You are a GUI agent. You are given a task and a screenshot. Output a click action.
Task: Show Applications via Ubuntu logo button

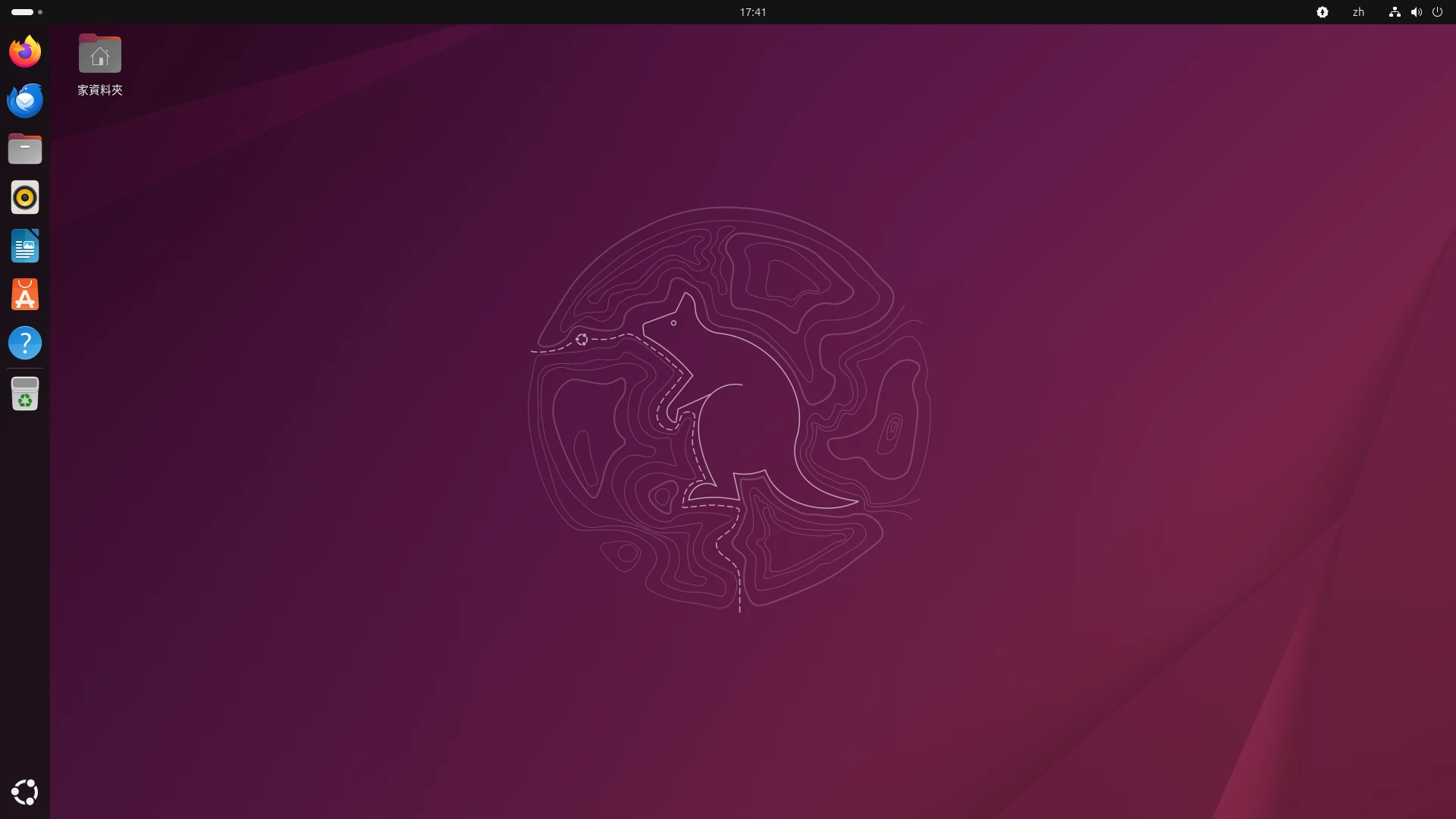coord(25,792)
